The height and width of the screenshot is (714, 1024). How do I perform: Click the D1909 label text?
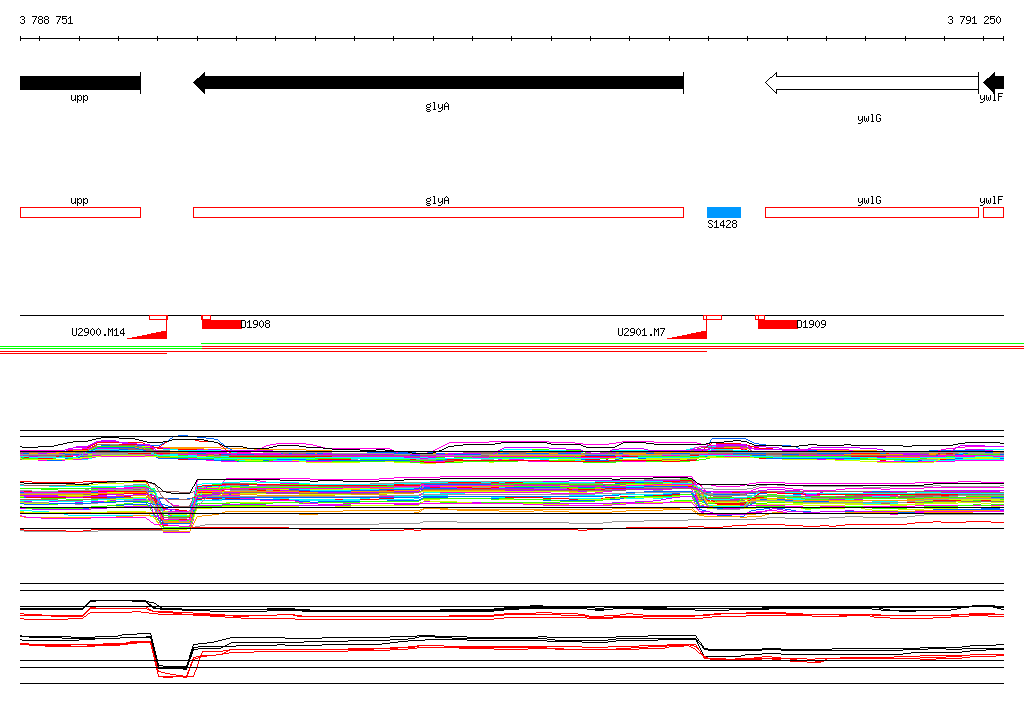coord(812,324)
